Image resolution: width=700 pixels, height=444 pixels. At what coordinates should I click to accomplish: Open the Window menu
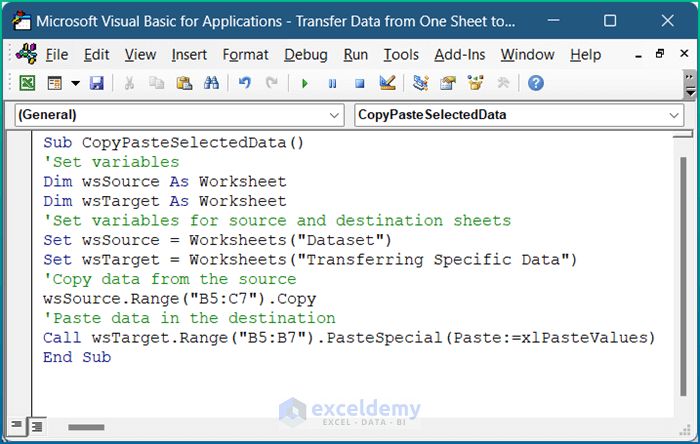click(528, 55)
